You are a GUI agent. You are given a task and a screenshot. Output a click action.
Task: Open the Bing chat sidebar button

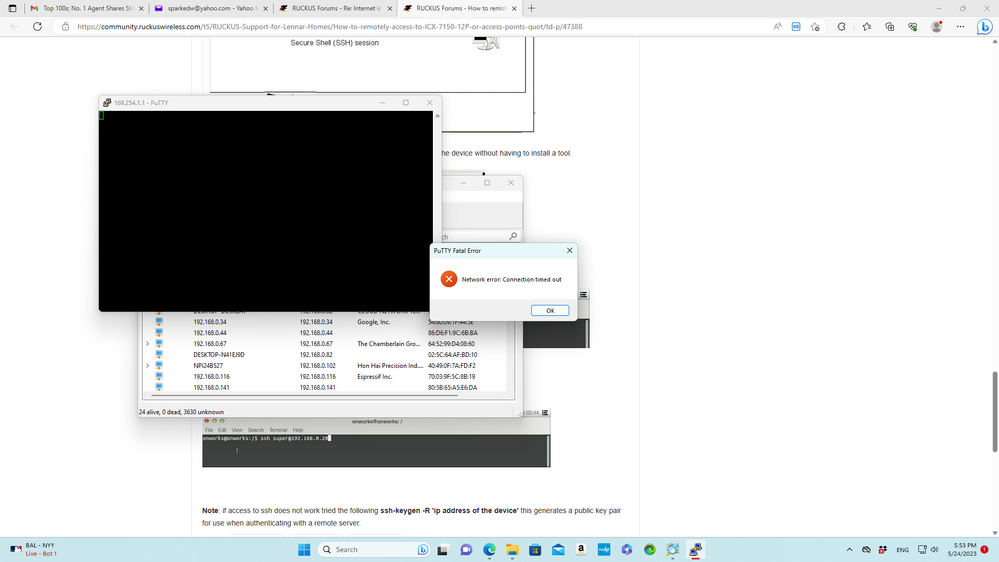[985, 27]
